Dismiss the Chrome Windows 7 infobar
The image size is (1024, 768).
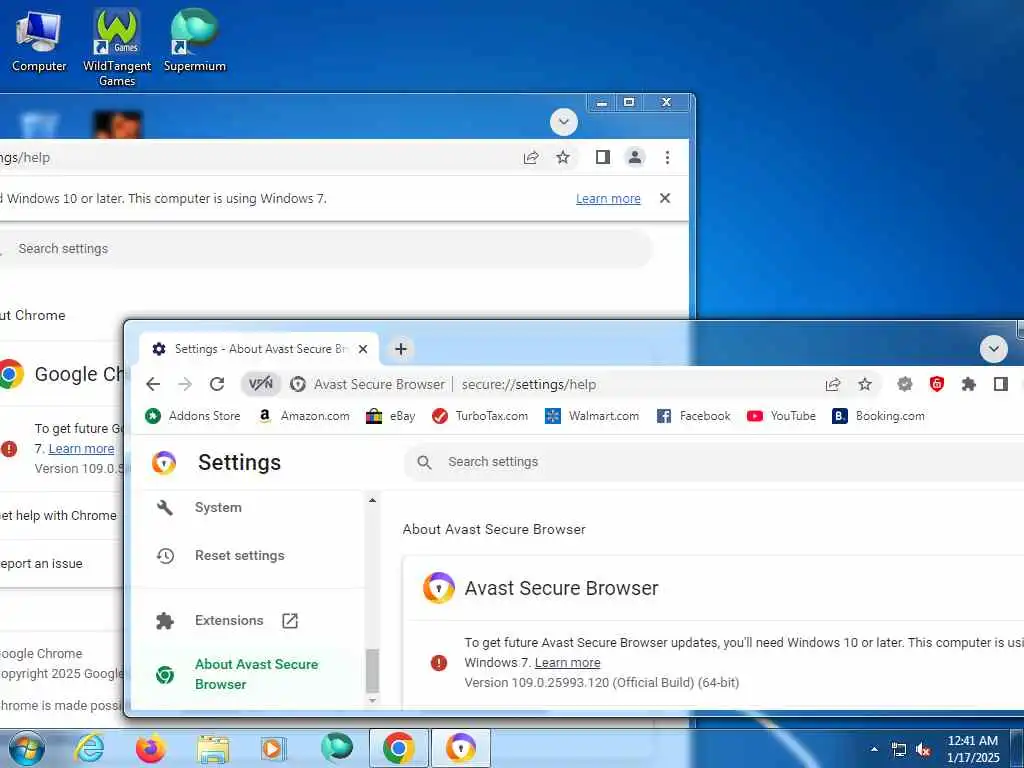click(665, 198)
